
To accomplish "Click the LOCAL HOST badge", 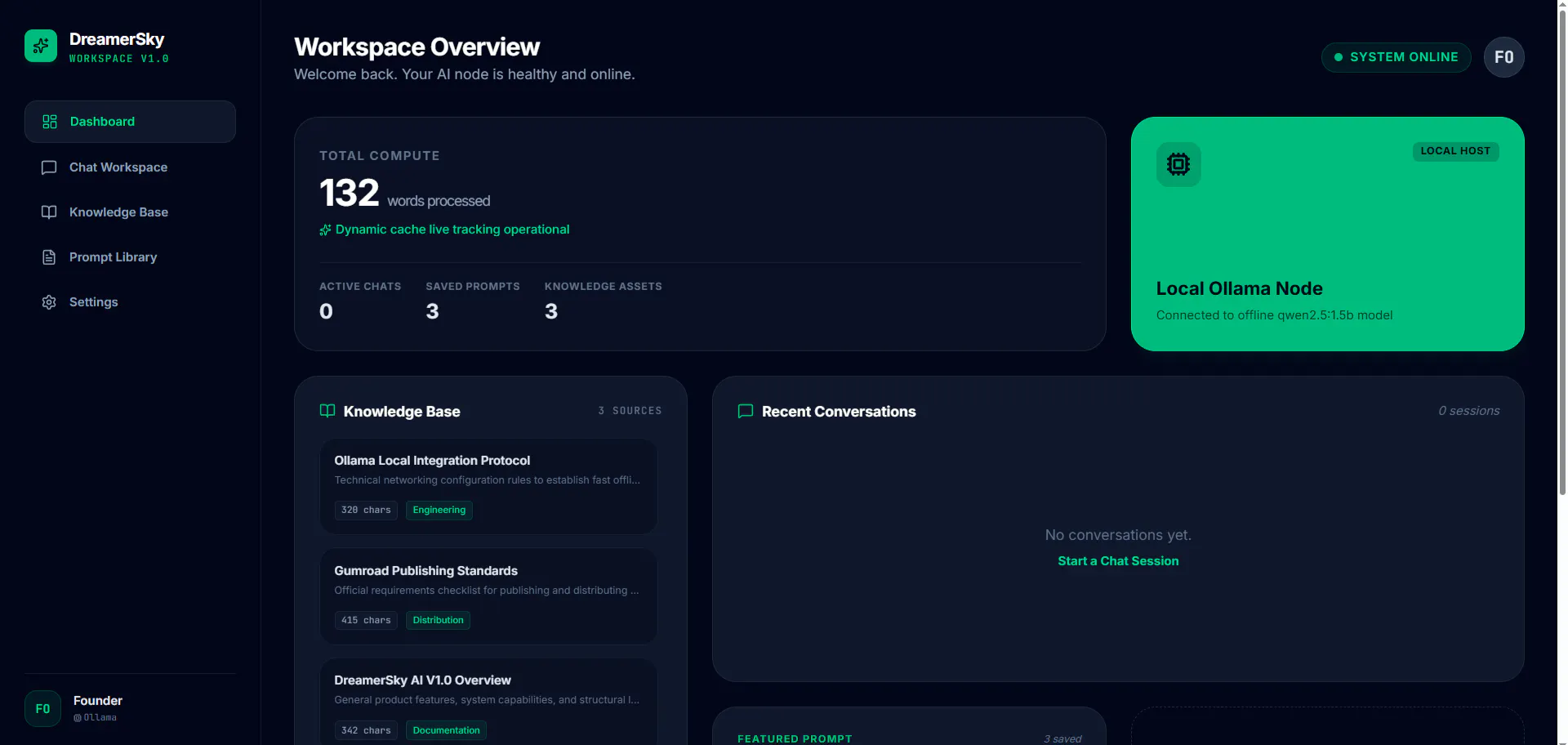I will coord(1455,151).
